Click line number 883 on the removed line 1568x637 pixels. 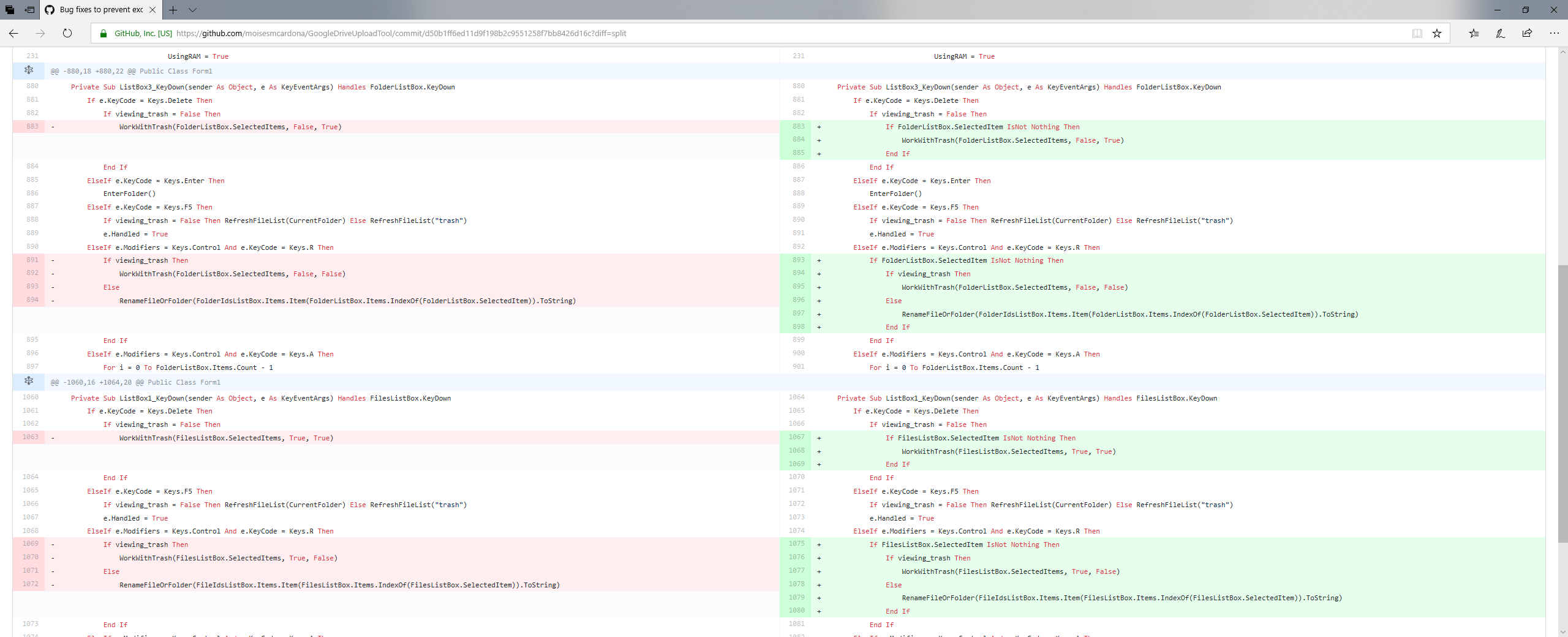coord(32,127)
